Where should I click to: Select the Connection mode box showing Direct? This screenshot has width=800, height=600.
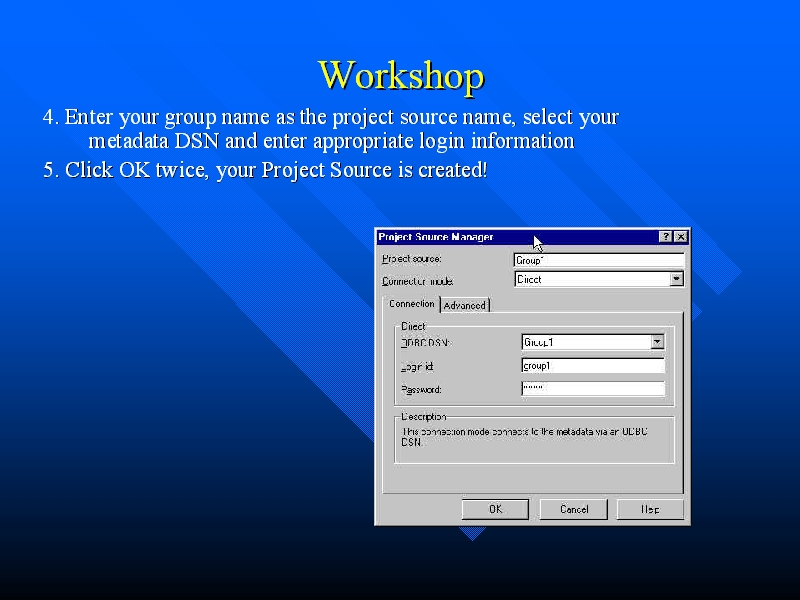click(591, 279)
